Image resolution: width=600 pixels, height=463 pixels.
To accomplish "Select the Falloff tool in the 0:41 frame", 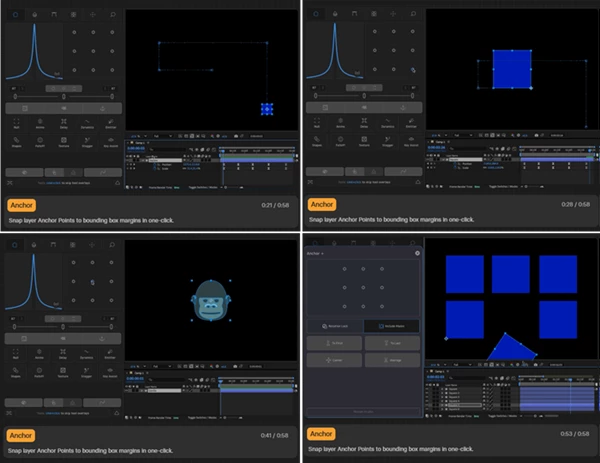I will pyautogui.click(x=39, y=372).
